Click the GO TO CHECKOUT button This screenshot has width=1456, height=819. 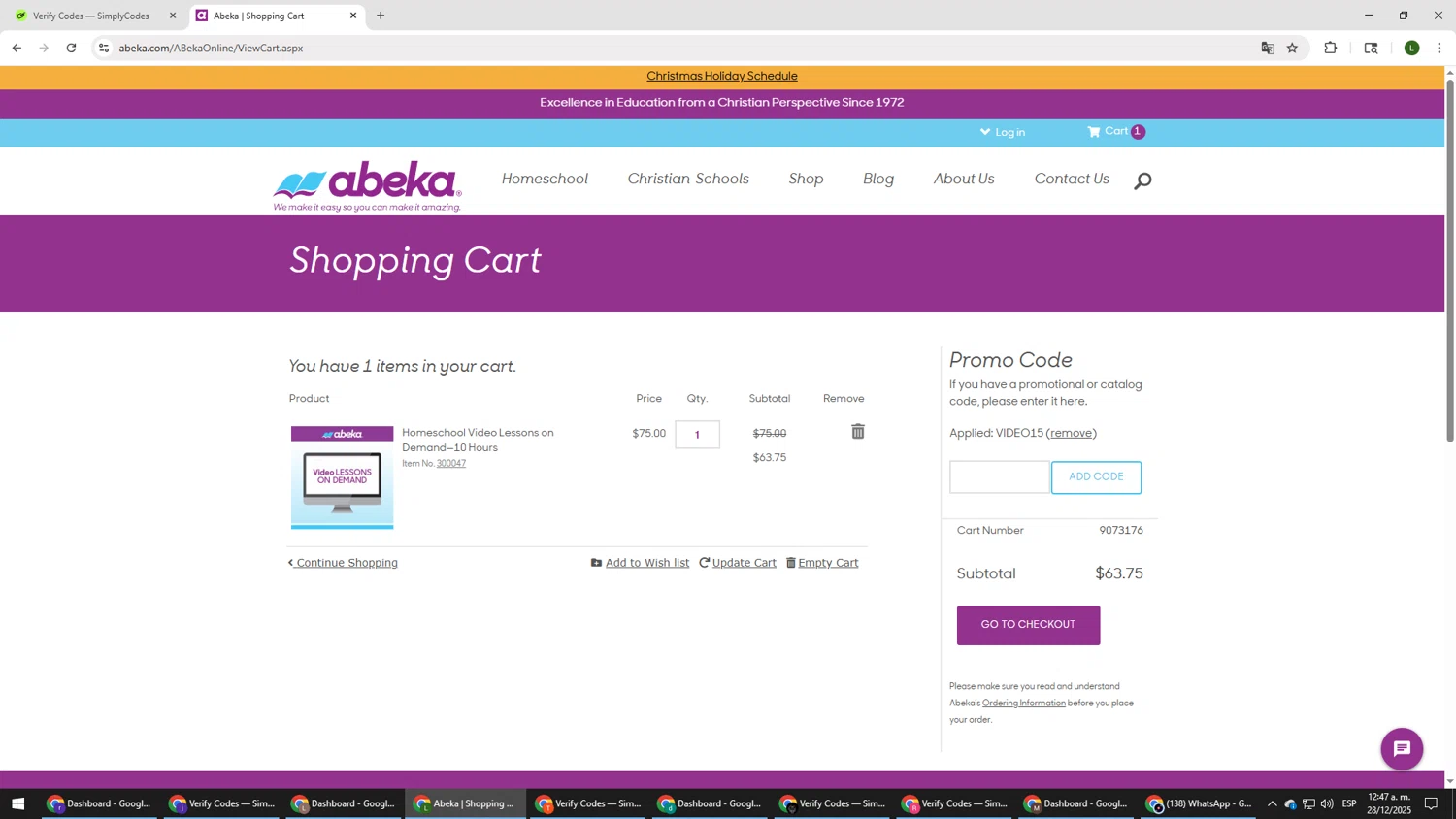pyautogui.click(x=1028, y=625)
